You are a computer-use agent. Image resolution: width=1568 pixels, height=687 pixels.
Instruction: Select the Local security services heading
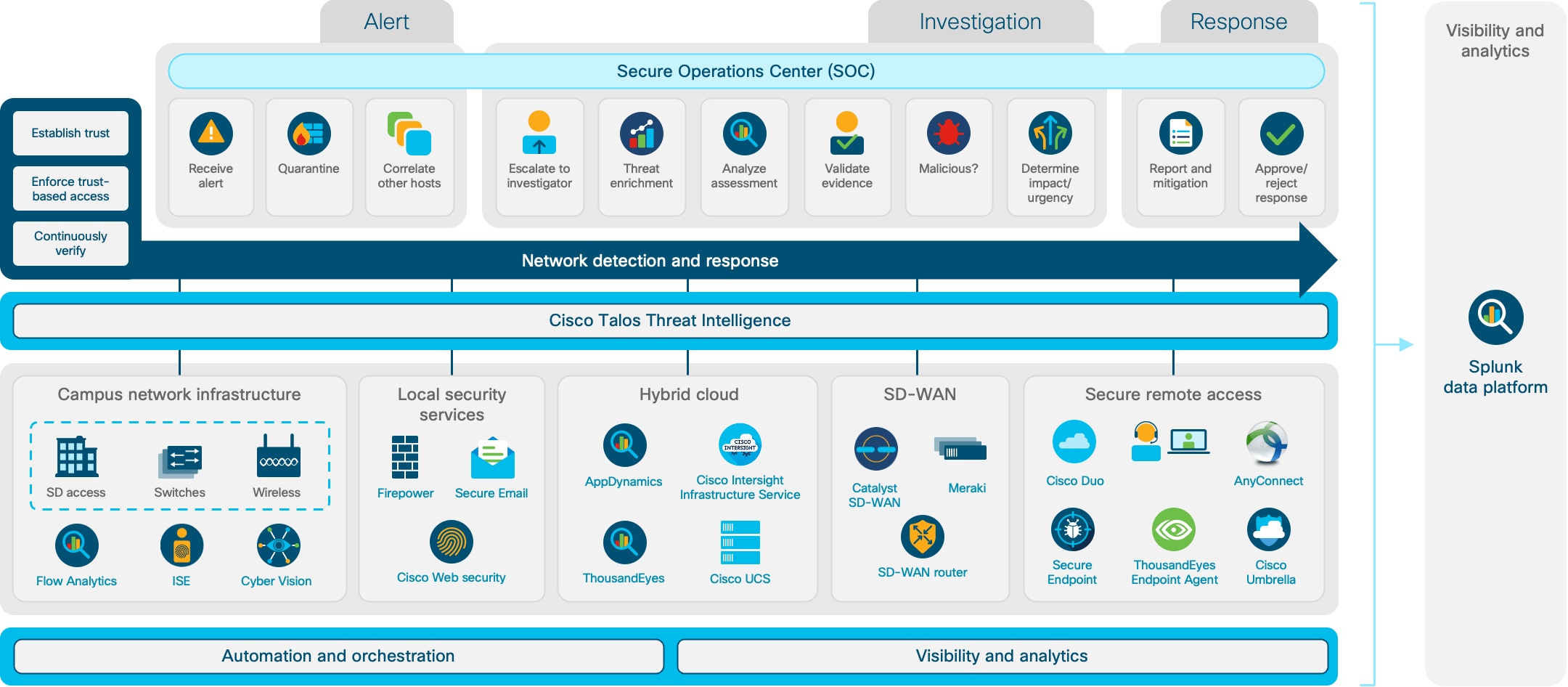452,405
